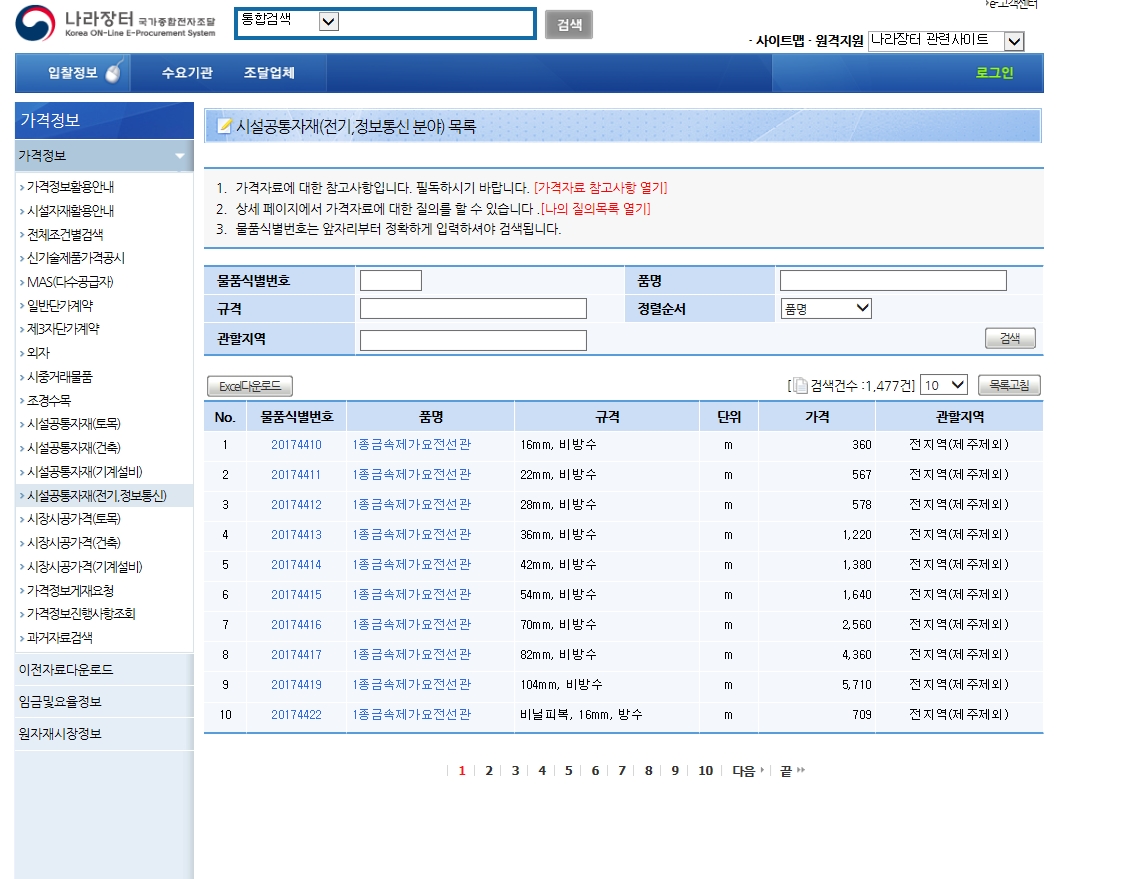Click the top search text field

(x=436, y=23)
